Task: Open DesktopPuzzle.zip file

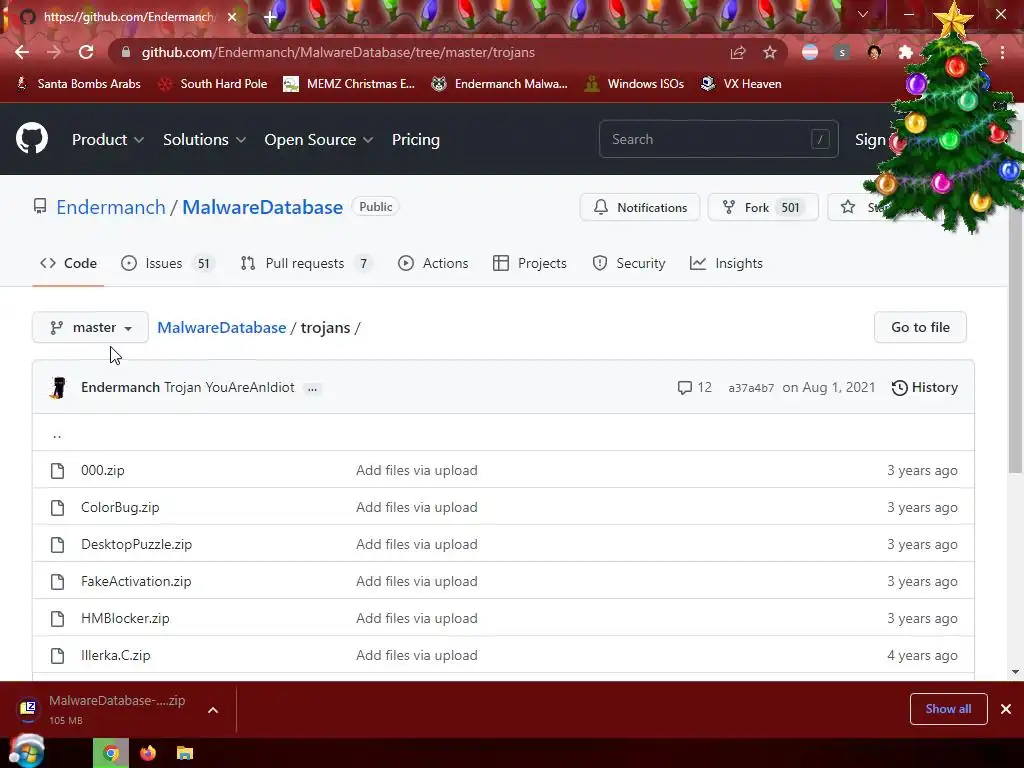Action: (136, 544)
